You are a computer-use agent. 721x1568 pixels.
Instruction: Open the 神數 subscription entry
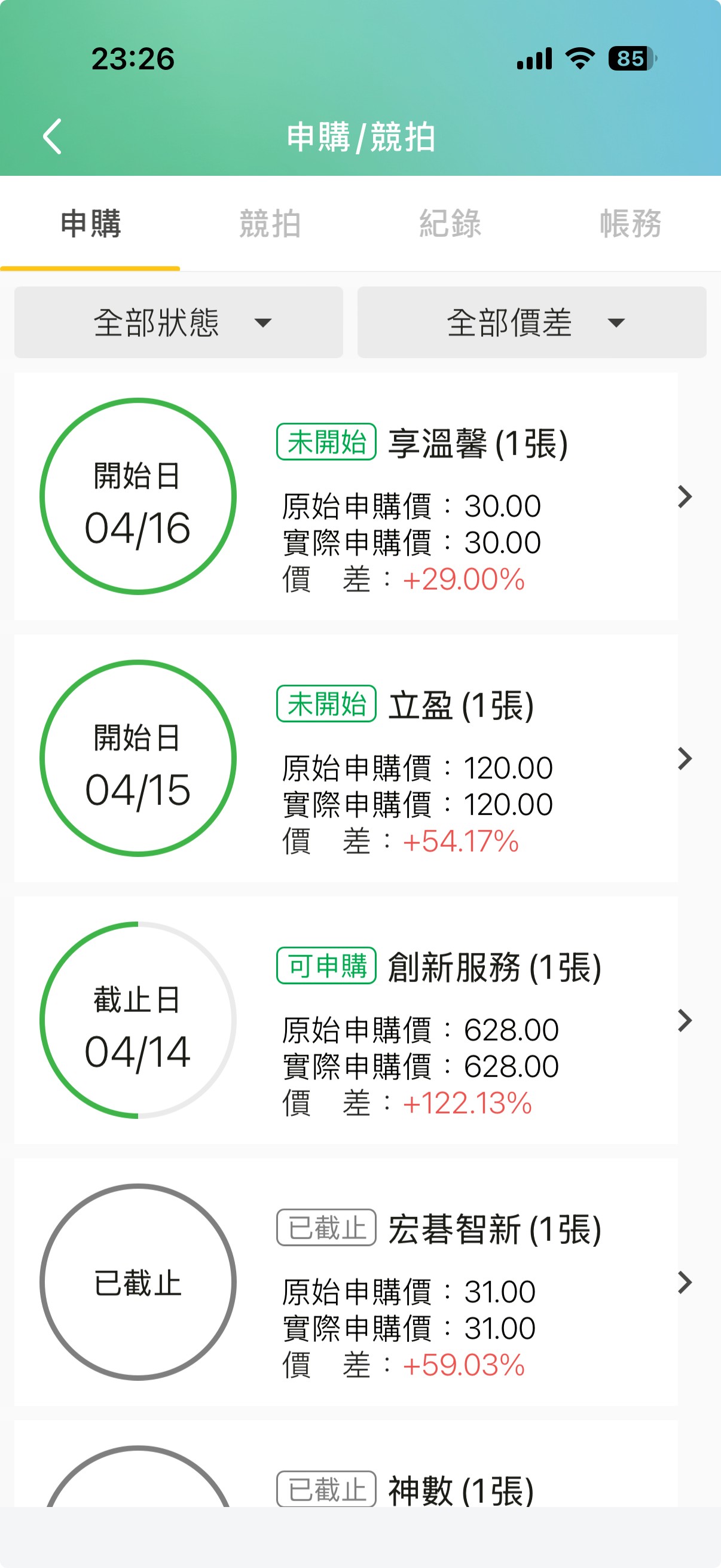460,1490
